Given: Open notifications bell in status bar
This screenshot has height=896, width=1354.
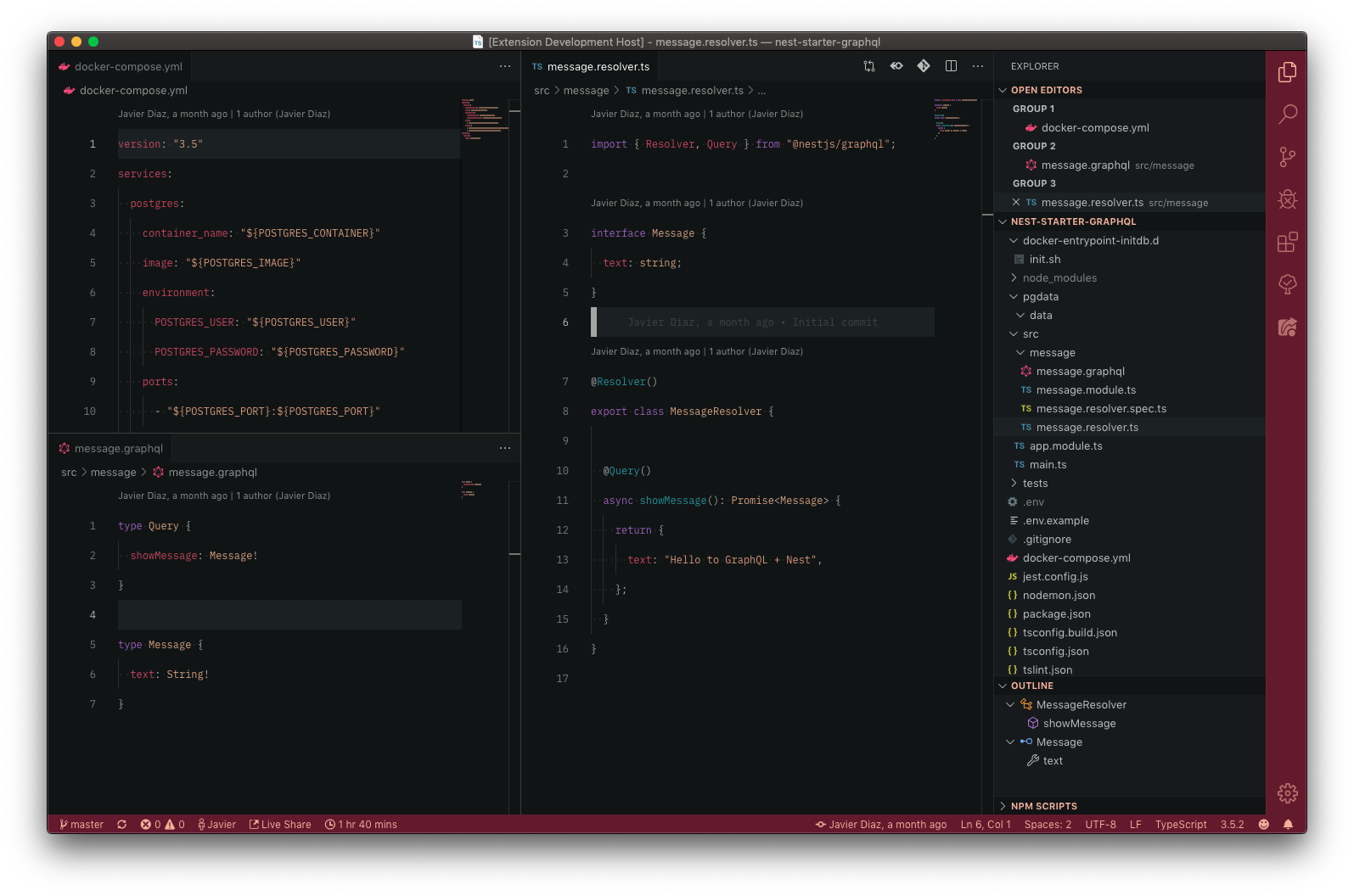Looking at the screenshot, I should point(1288,825).
